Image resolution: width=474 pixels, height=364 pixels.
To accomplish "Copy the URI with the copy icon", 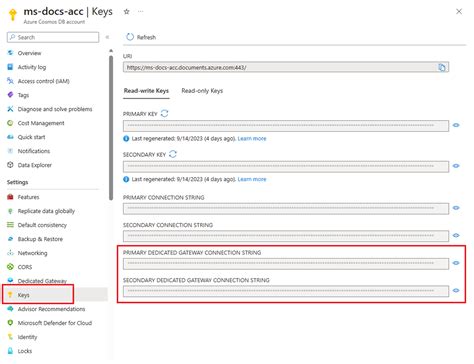I will pyautogui.click(x=442, y=67).
